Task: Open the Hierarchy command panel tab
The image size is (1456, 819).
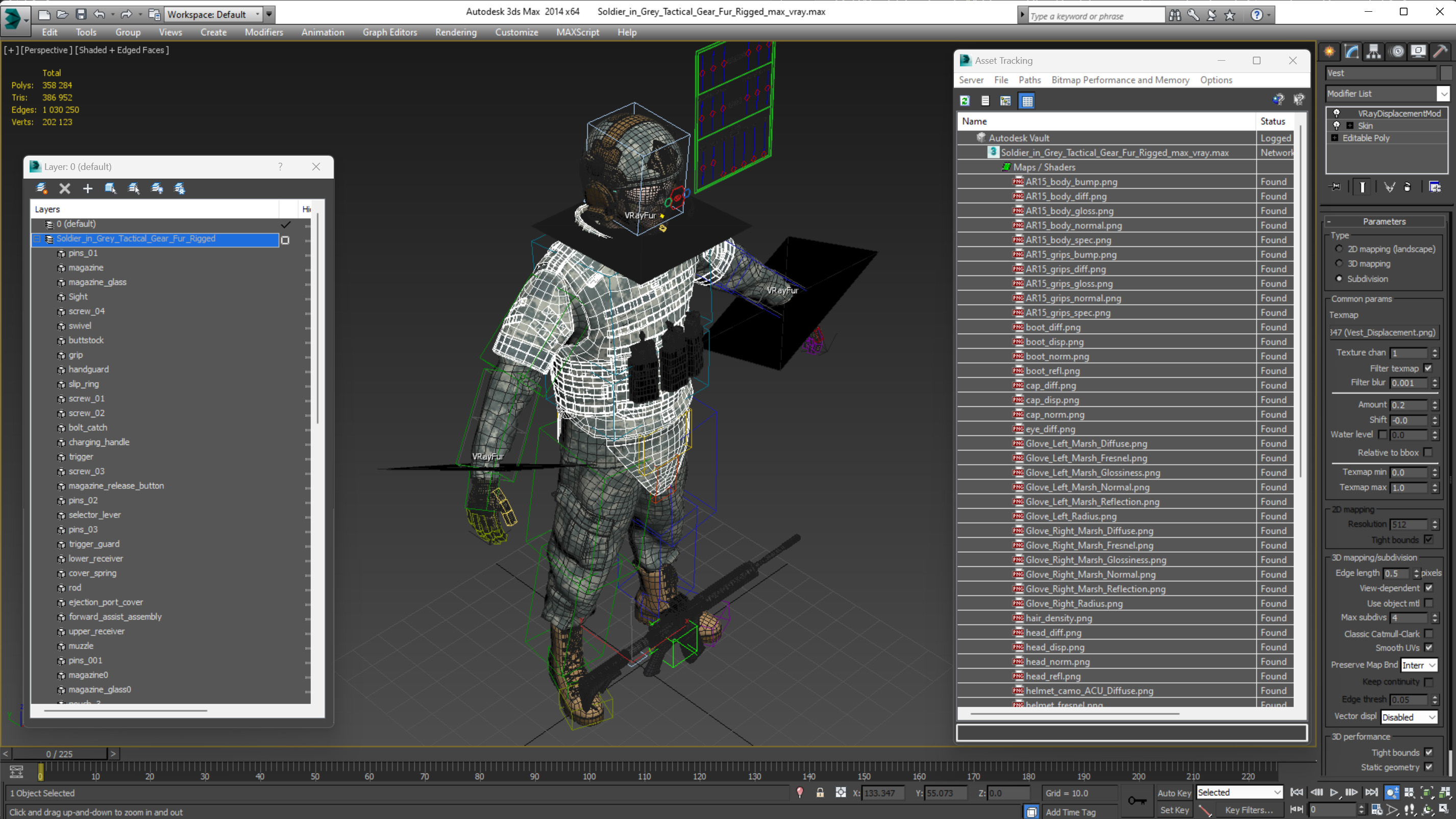Action: 1373,52
